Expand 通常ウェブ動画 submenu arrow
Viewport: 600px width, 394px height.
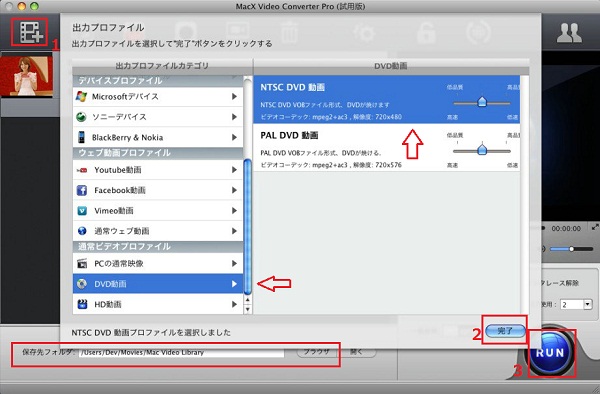tap(234, 231)
